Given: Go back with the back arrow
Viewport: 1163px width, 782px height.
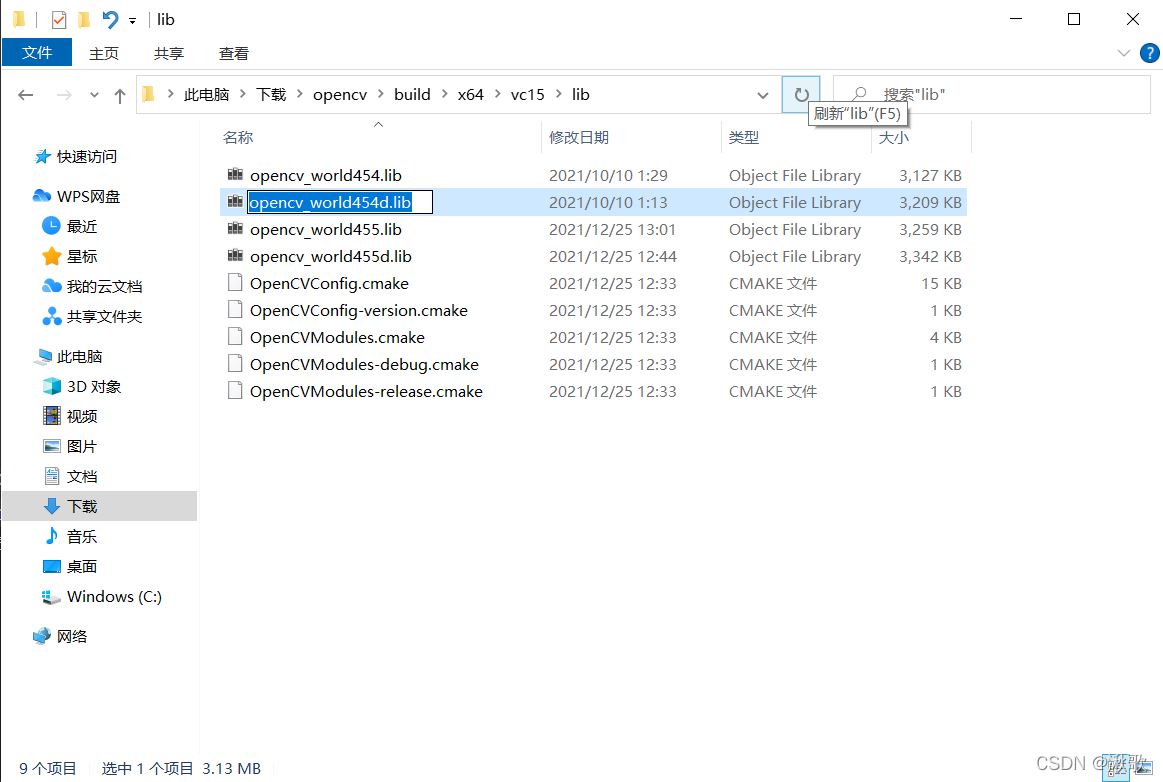Looking at the screenshot, I should [26, 95].
